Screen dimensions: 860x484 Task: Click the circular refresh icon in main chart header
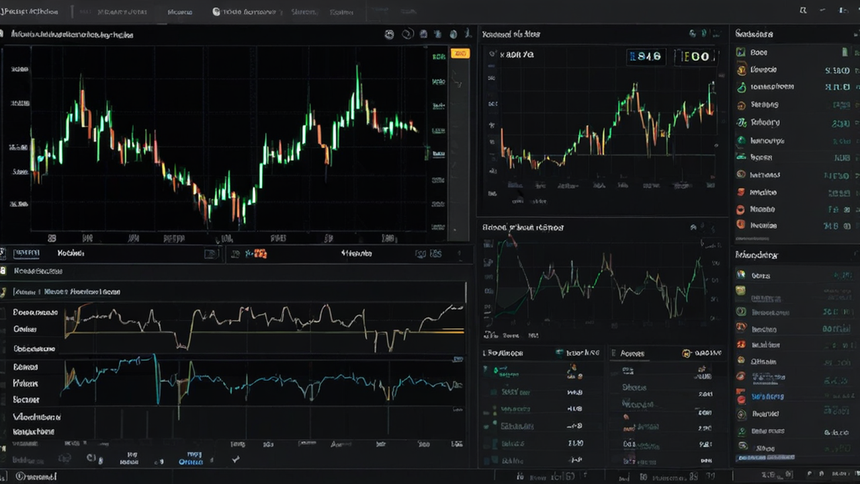pyautogui.click(x=407, y=34)
